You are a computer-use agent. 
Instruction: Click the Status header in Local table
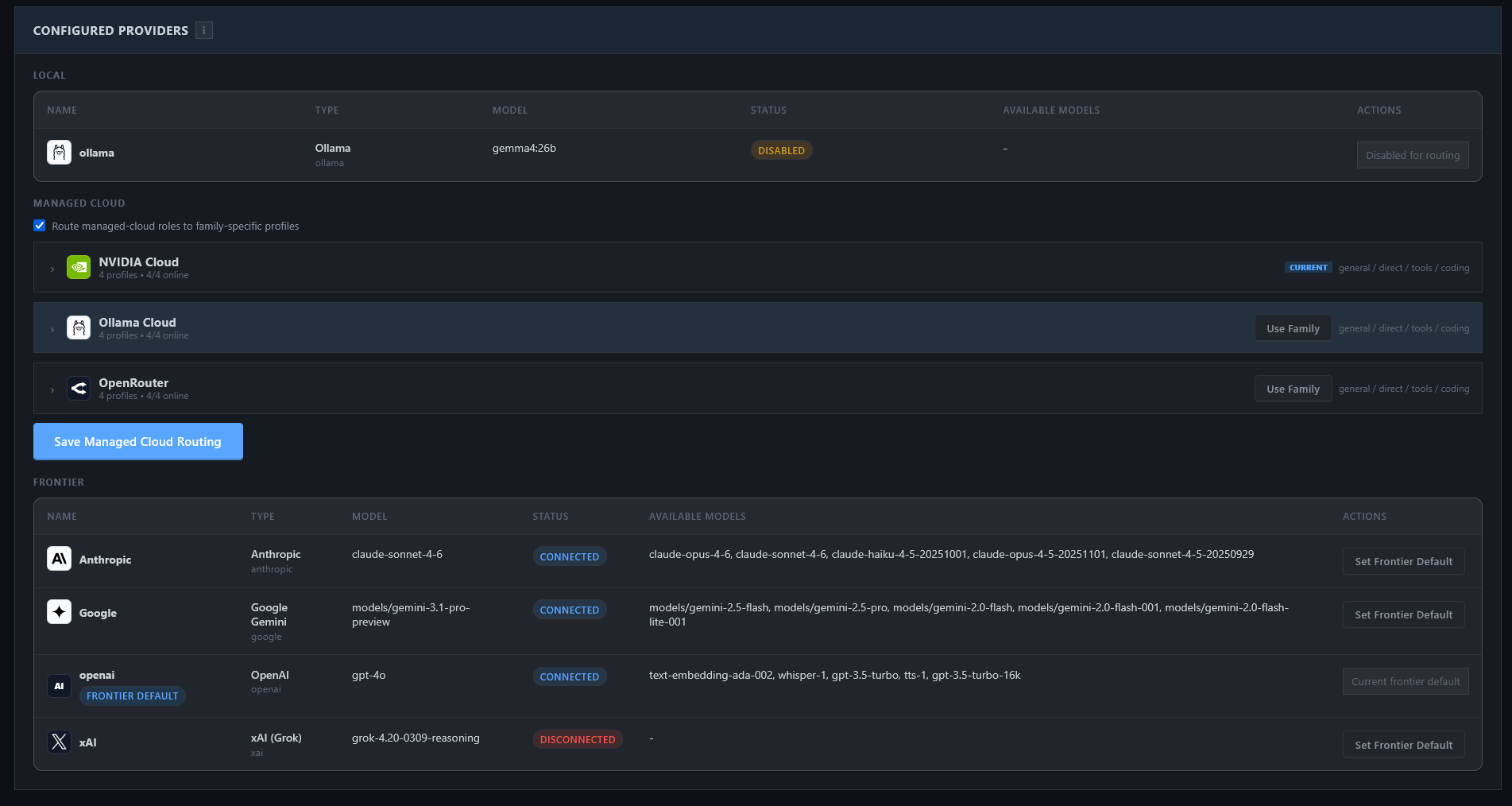point(768,110)
